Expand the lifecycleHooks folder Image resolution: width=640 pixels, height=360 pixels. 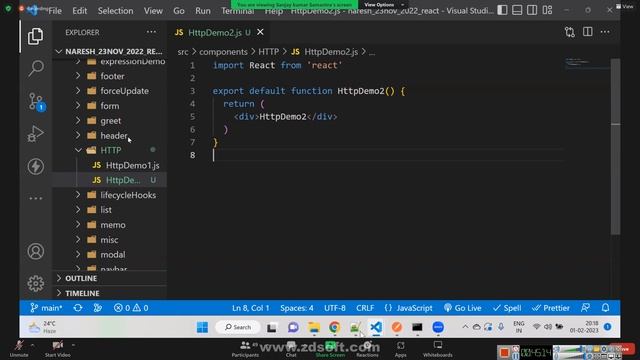[x=109, y=195]
